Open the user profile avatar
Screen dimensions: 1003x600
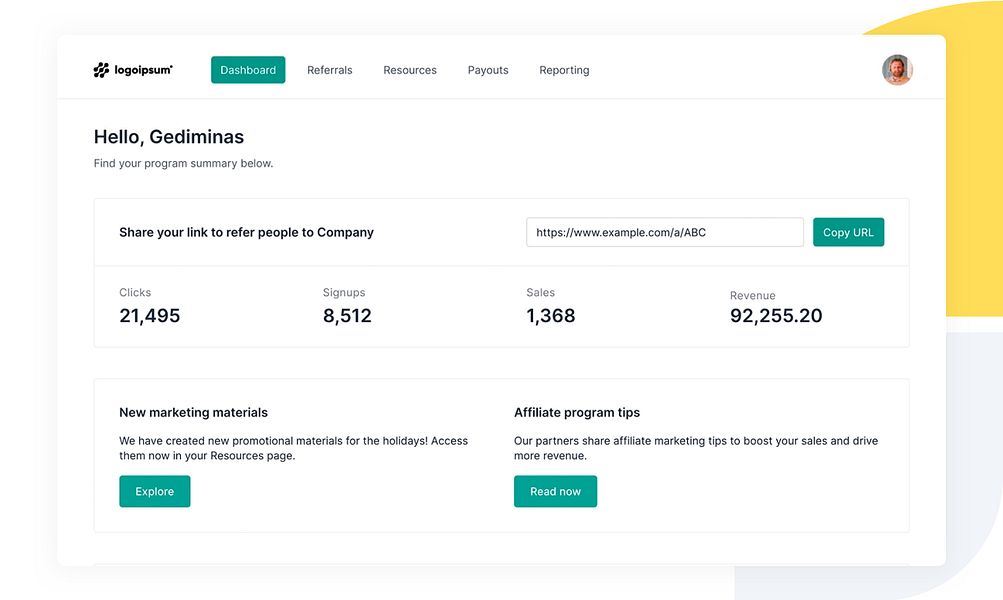(897, 70)
